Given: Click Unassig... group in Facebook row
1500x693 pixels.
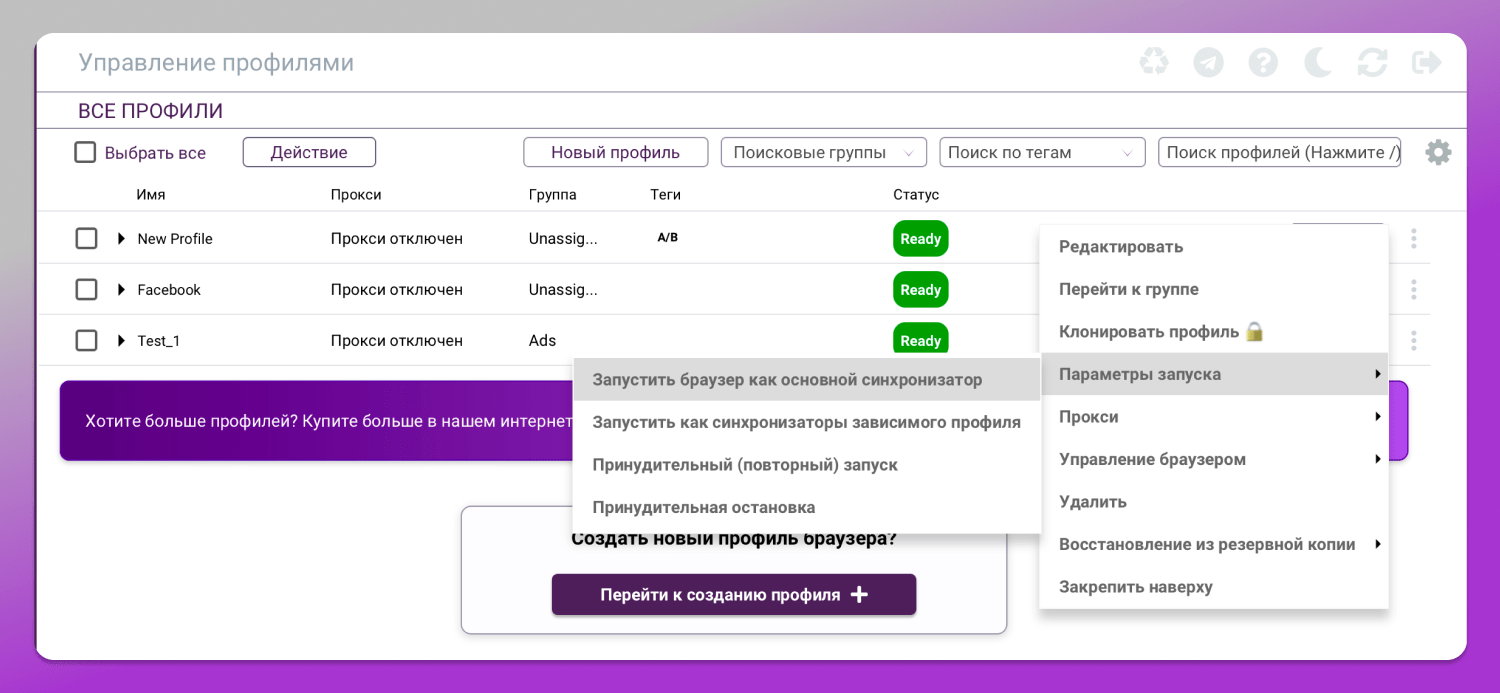Looking at the screenshot, I should (563, 289).
